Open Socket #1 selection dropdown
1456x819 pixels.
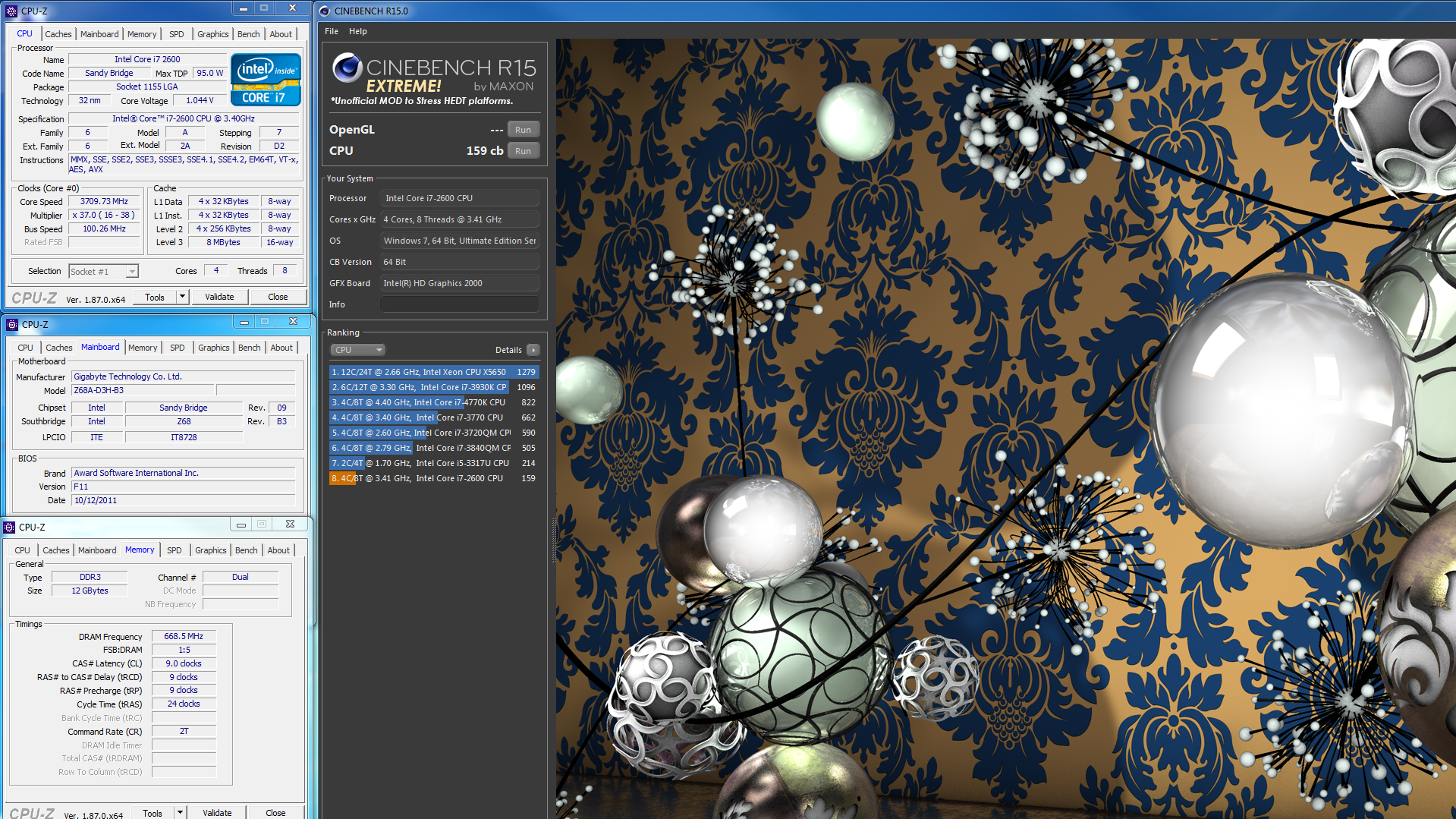point(104,271)
